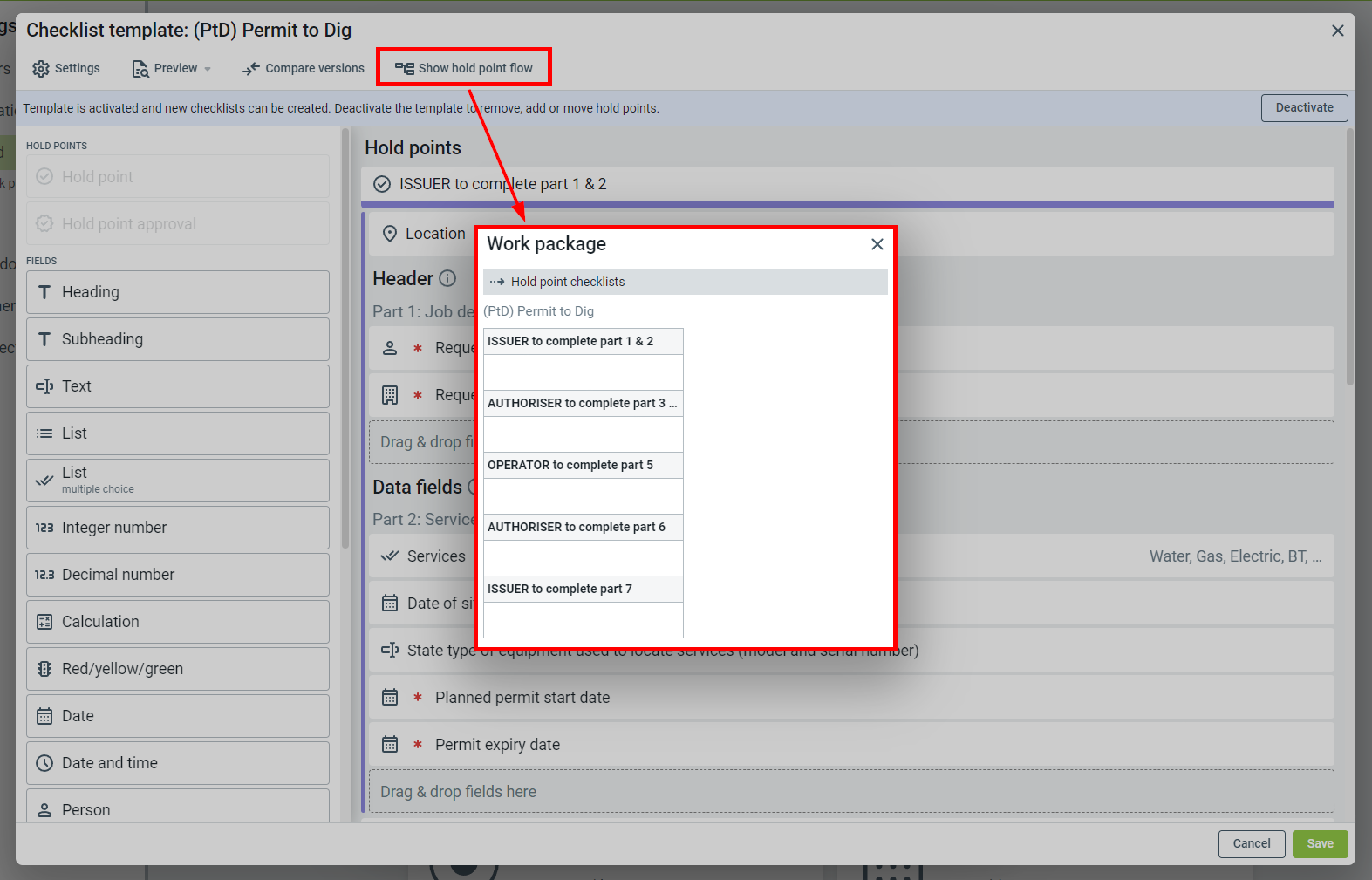Select the Decimal number field
Viewport: 1372px width, 880px height.
coord(178,575)
